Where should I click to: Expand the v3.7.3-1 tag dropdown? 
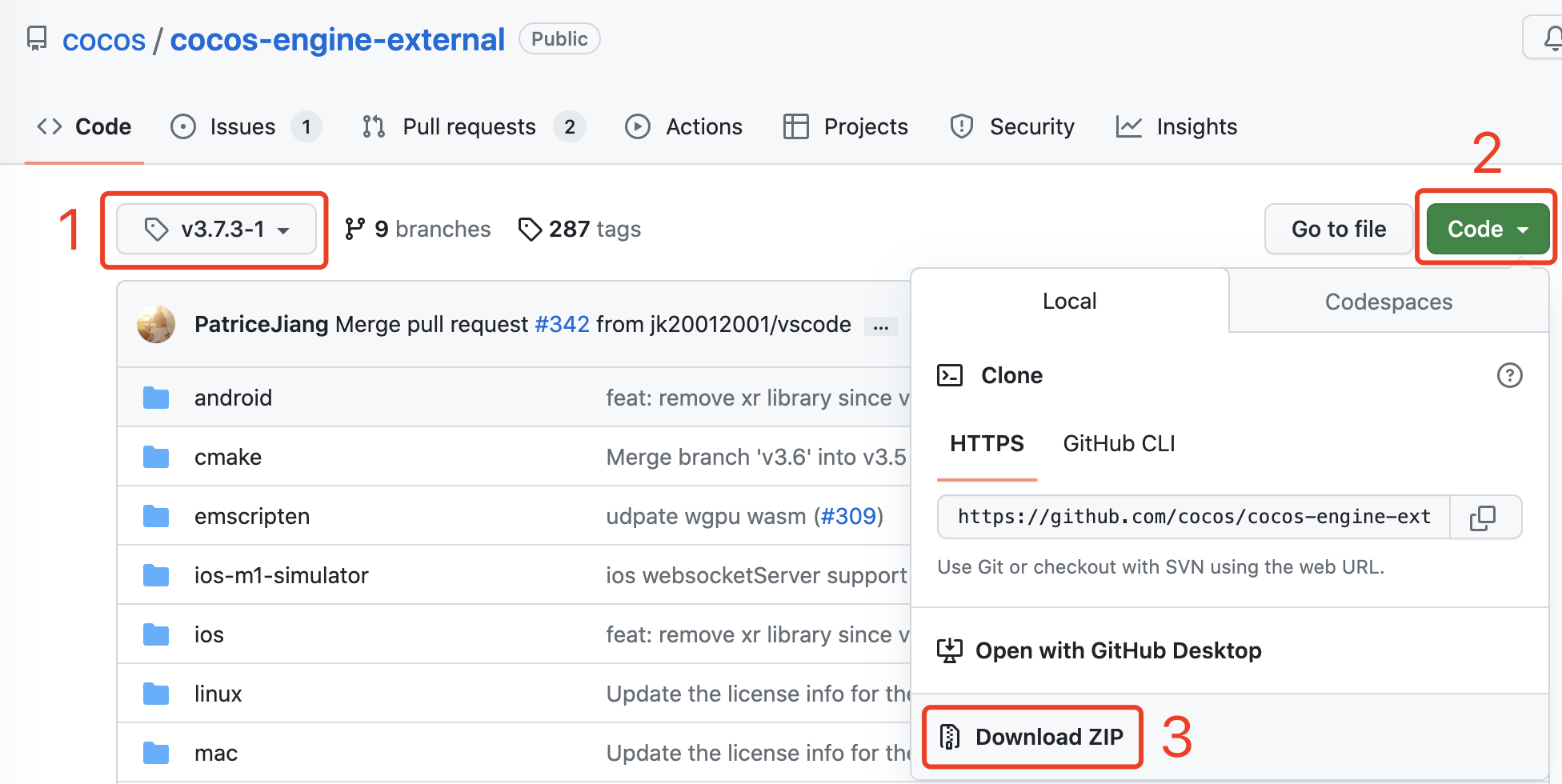216,230
